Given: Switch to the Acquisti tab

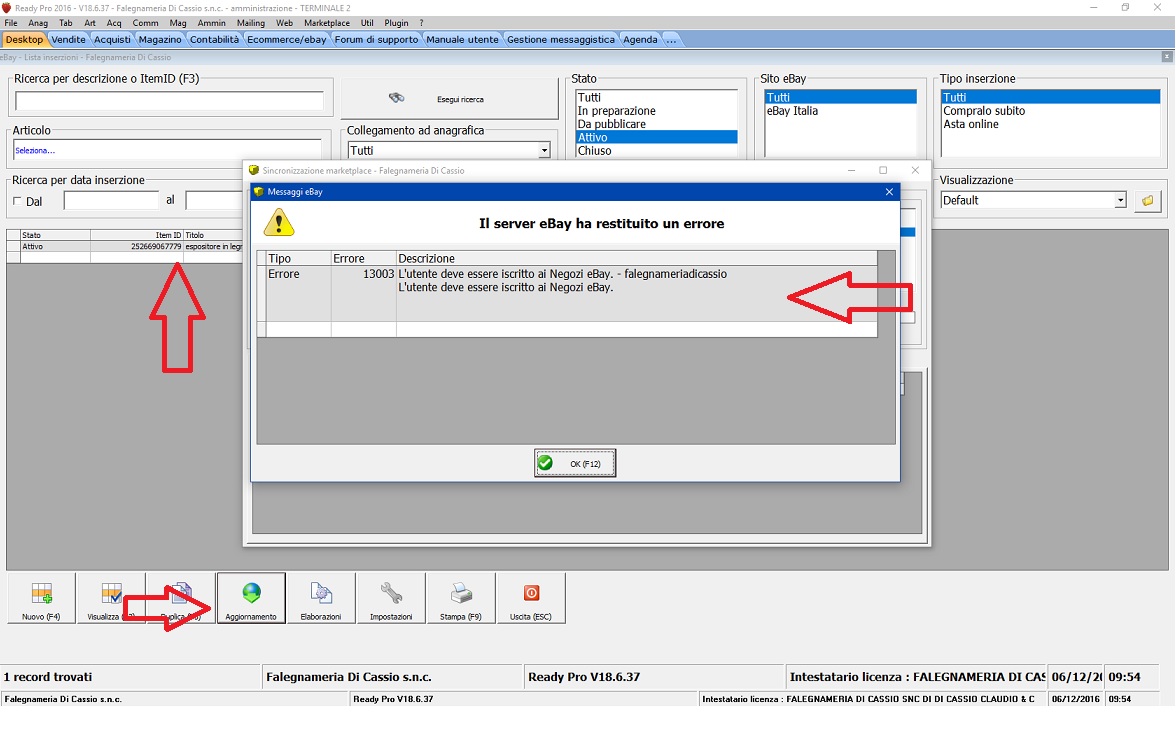Looking at the screenshot, I should [x=112, y=40].
